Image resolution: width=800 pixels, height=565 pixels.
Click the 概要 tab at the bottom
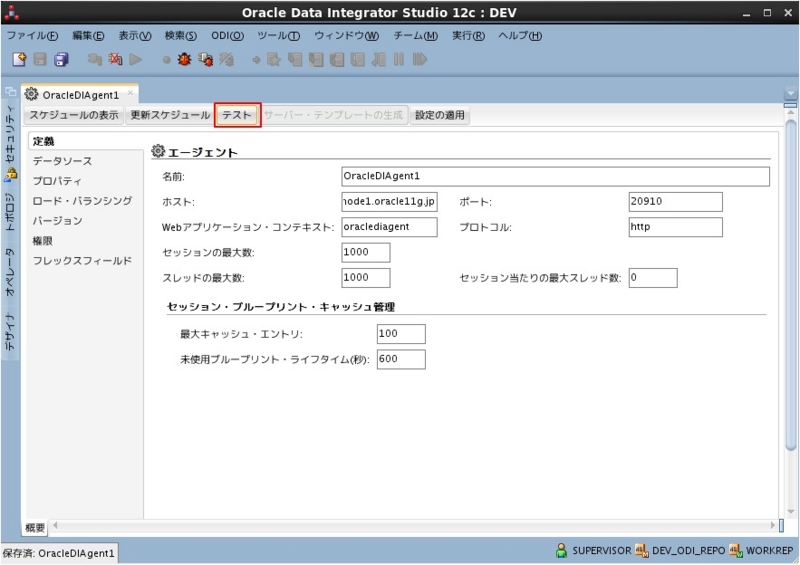(x=35, y=528)
